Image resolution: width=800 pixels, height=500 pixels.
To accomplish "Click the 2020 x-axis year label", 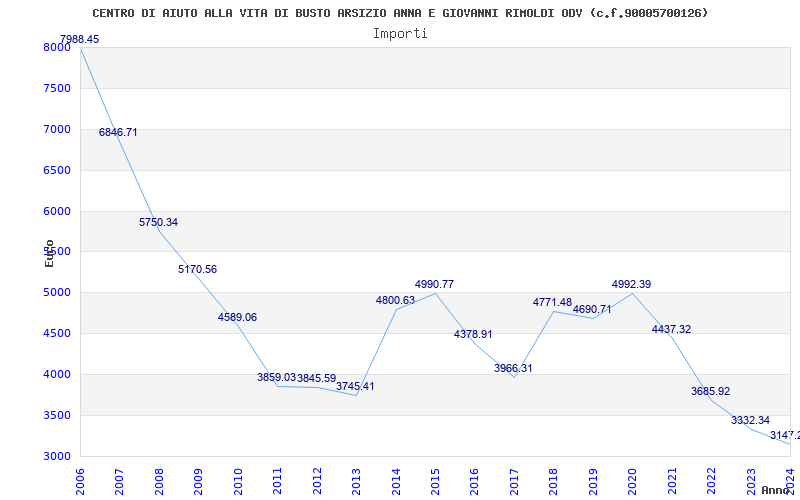I will tap(633, 481).
